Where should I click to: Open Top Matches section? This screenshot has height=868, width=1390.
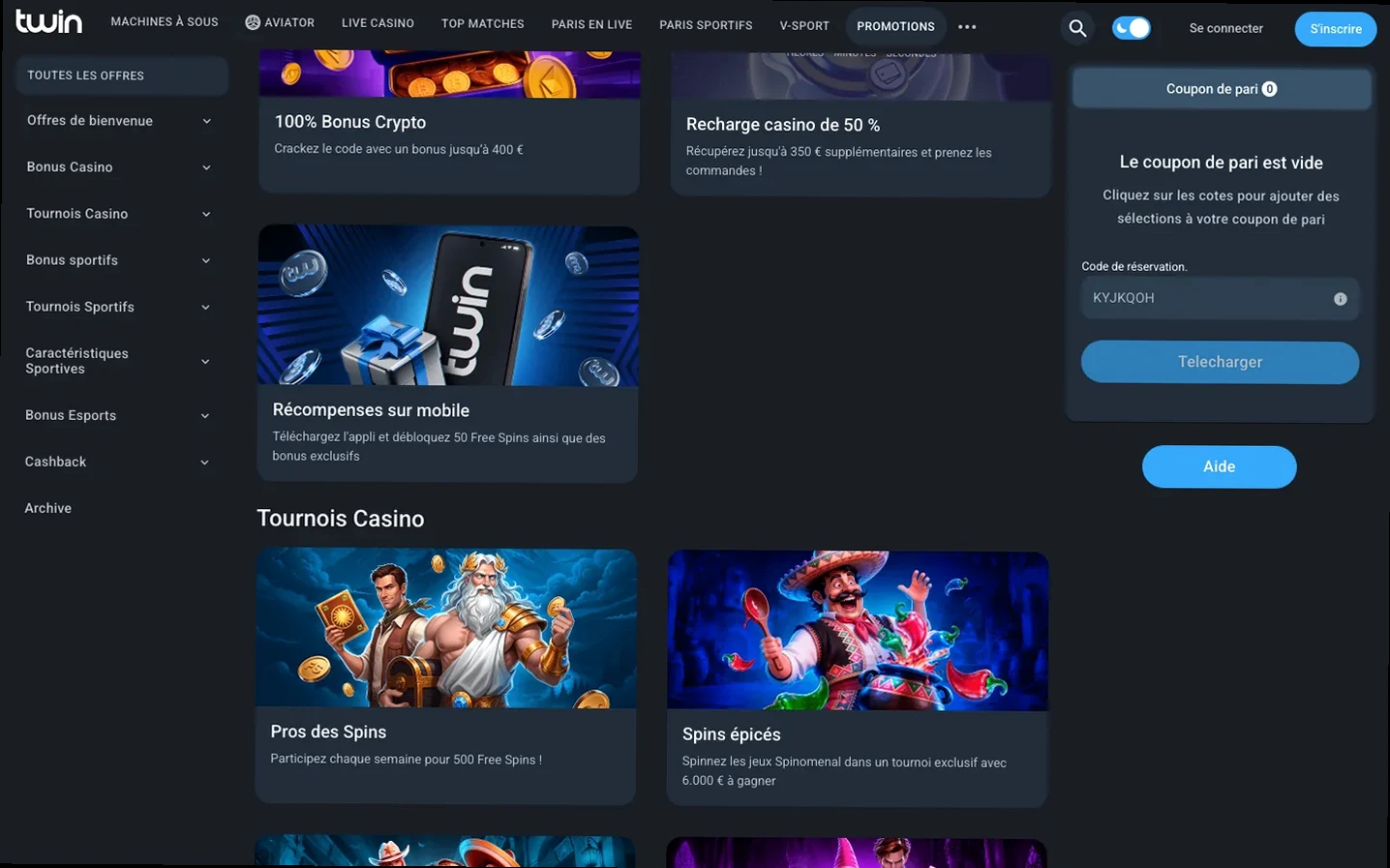click(482, 24)
